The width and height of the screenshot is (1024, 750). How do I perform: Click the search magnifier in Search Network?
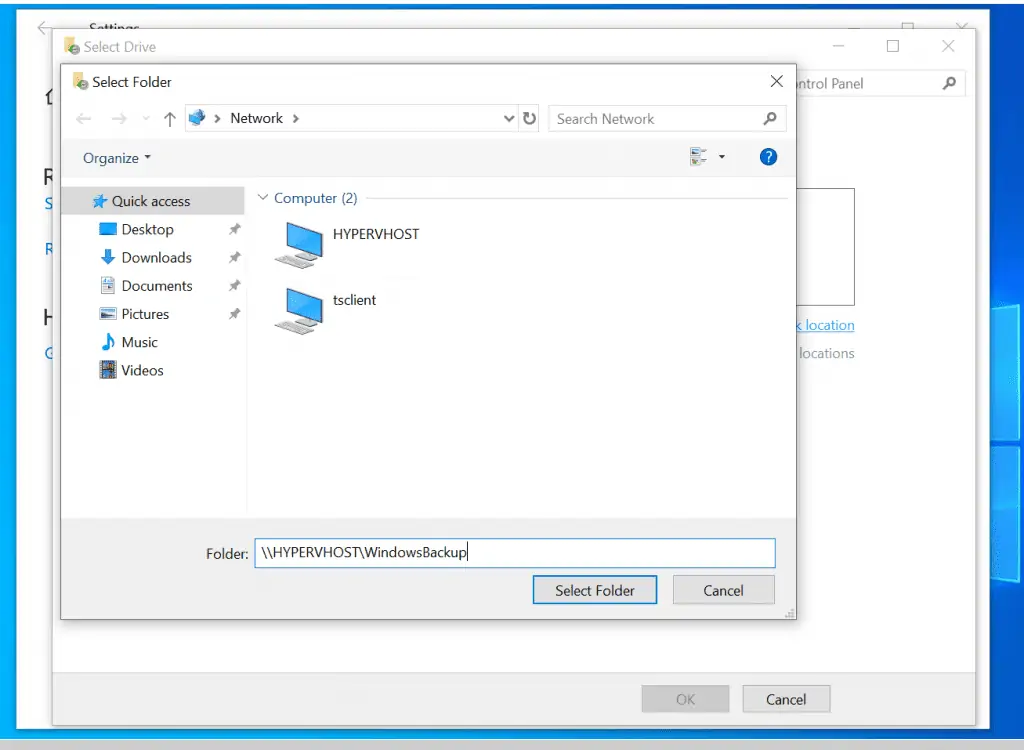[769, 118]
